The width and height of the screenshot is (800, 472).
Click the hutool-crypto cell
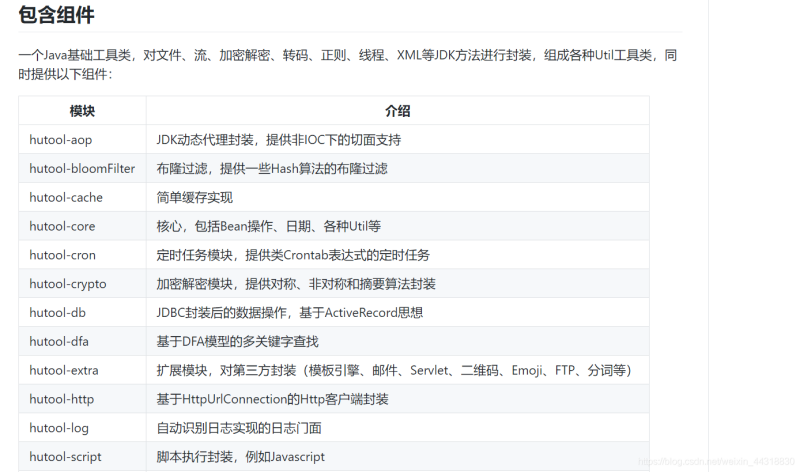[x=82, y=284]
